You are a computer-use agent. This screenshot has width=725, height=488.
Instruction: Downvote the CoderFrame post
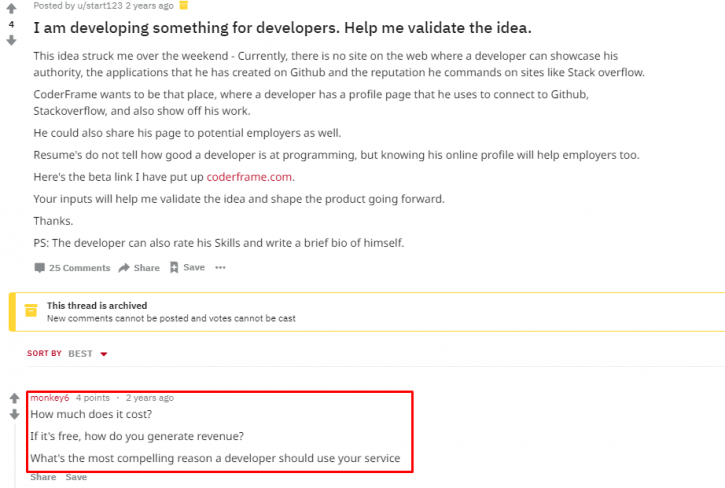tap(12, 41)
